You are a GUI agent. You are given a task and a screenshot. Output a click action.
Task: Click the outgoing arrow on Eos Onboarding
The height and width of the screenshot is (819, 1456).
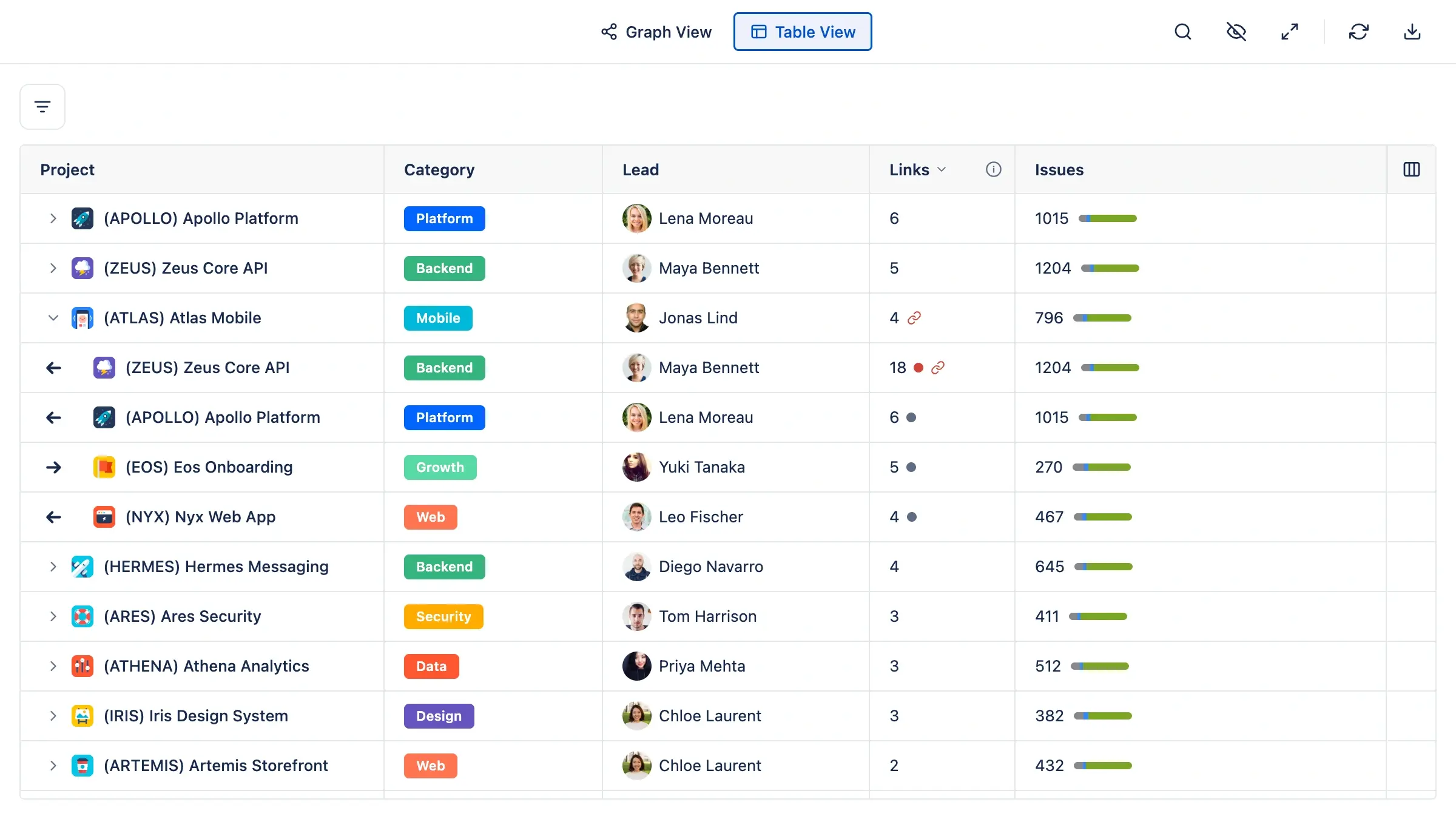click(x=53, y=467)
